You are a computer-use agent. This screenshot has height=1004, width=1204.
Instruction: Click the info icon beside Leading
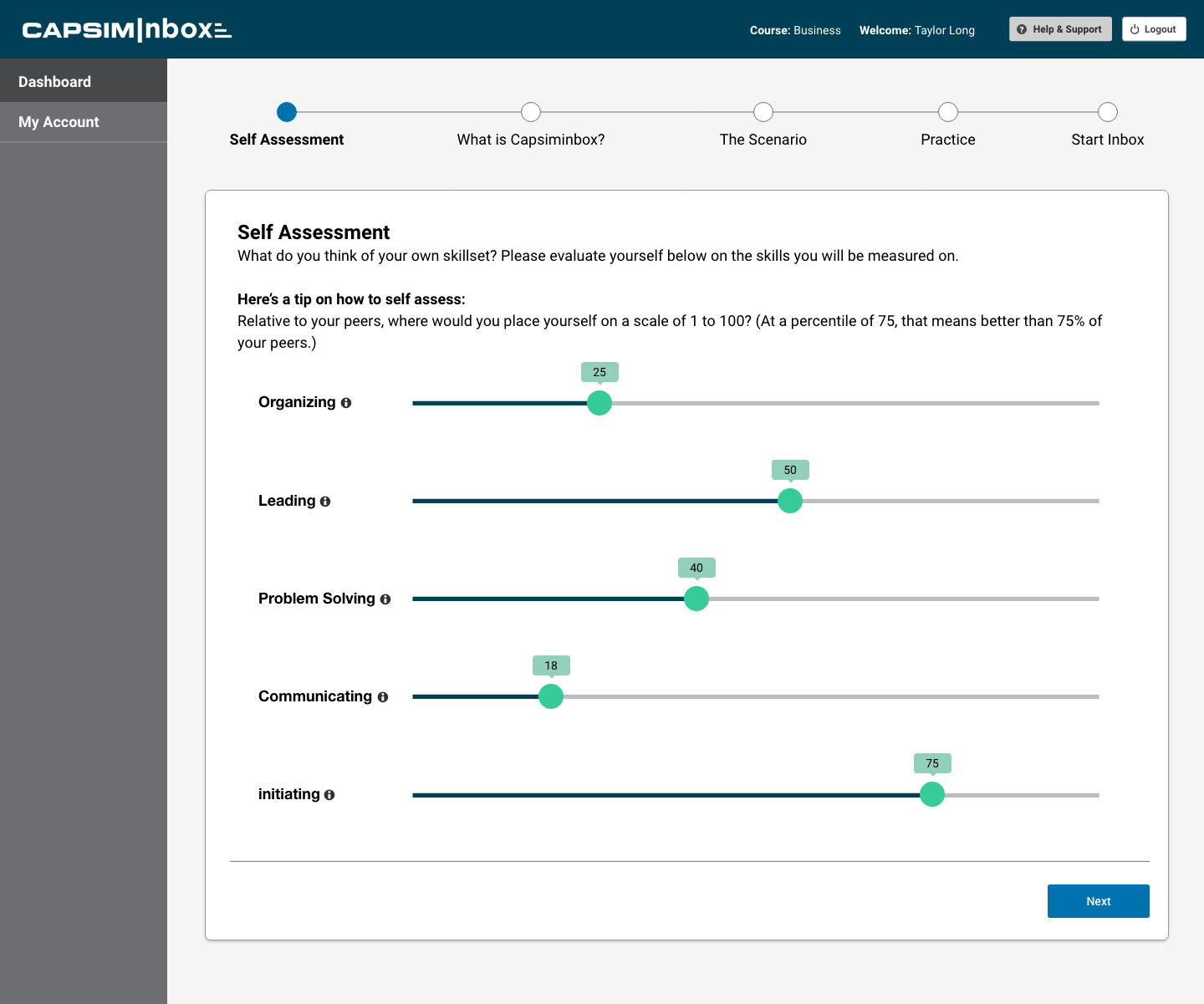pos(325,502)
